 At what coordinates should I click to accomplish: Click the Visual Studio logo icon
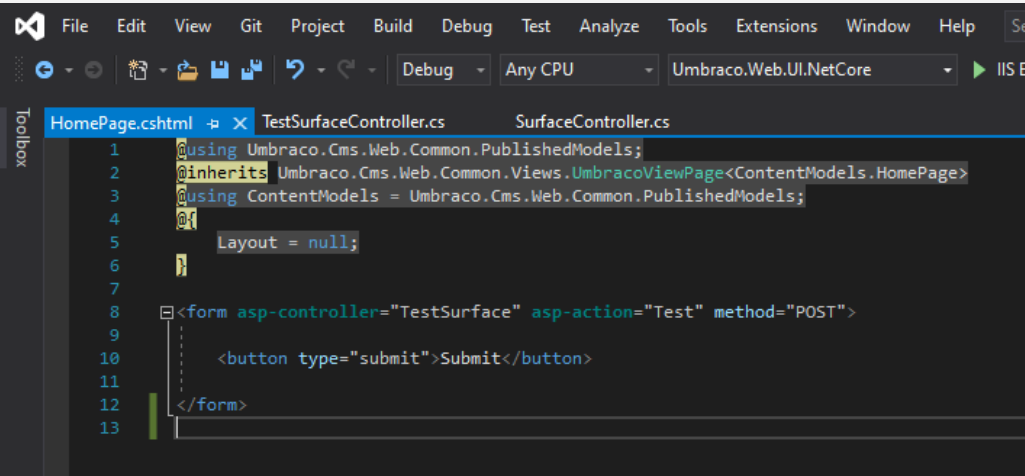[x=30, y=27]
